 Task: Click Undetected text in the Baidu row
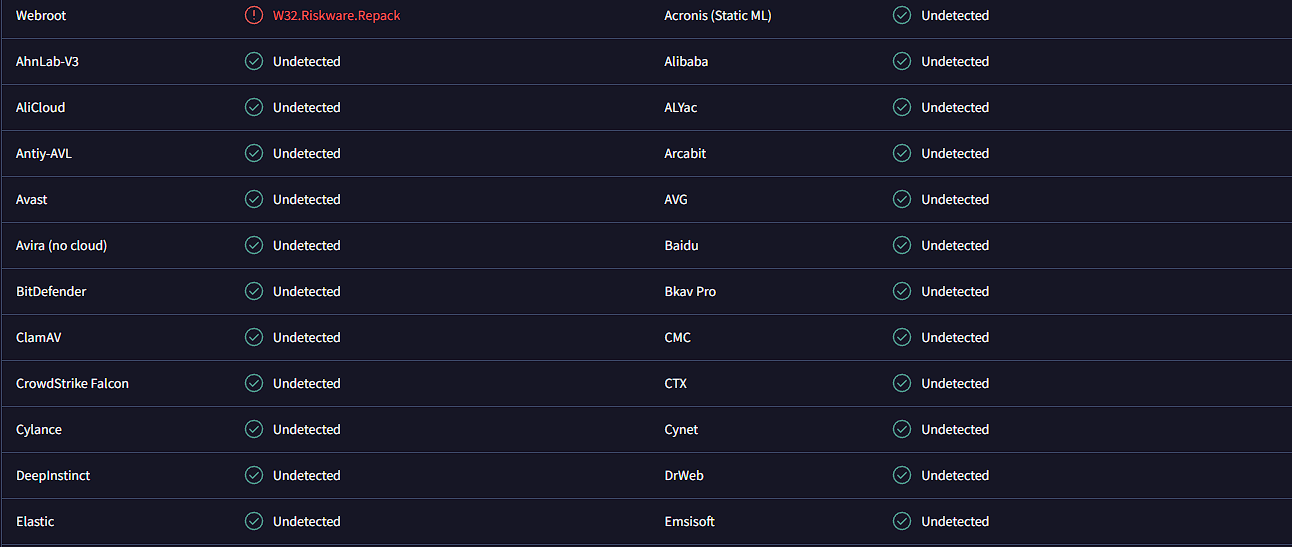point(955,246)
